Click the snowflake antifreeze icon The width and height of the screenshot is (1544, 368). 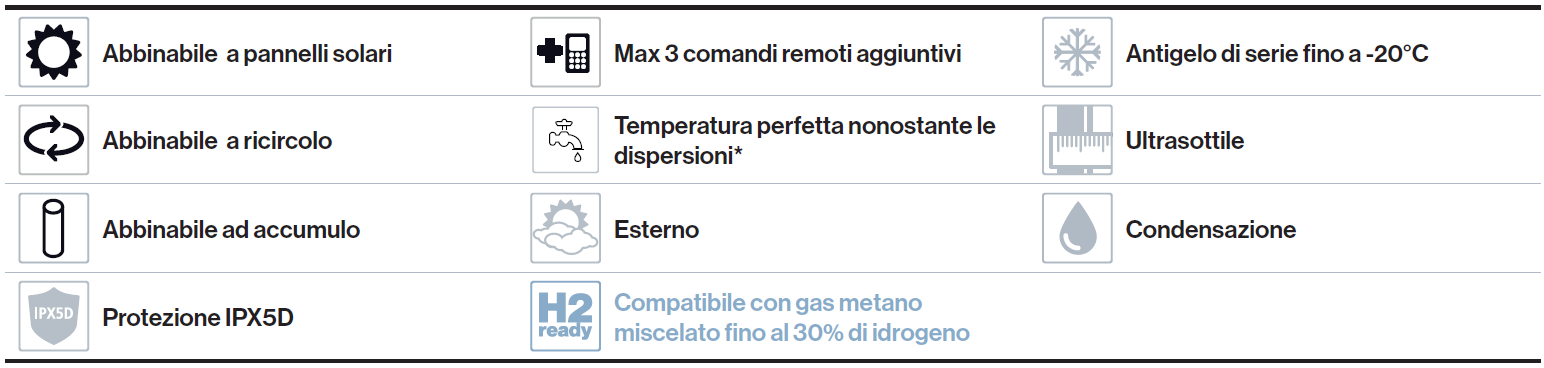[1077, 52]
